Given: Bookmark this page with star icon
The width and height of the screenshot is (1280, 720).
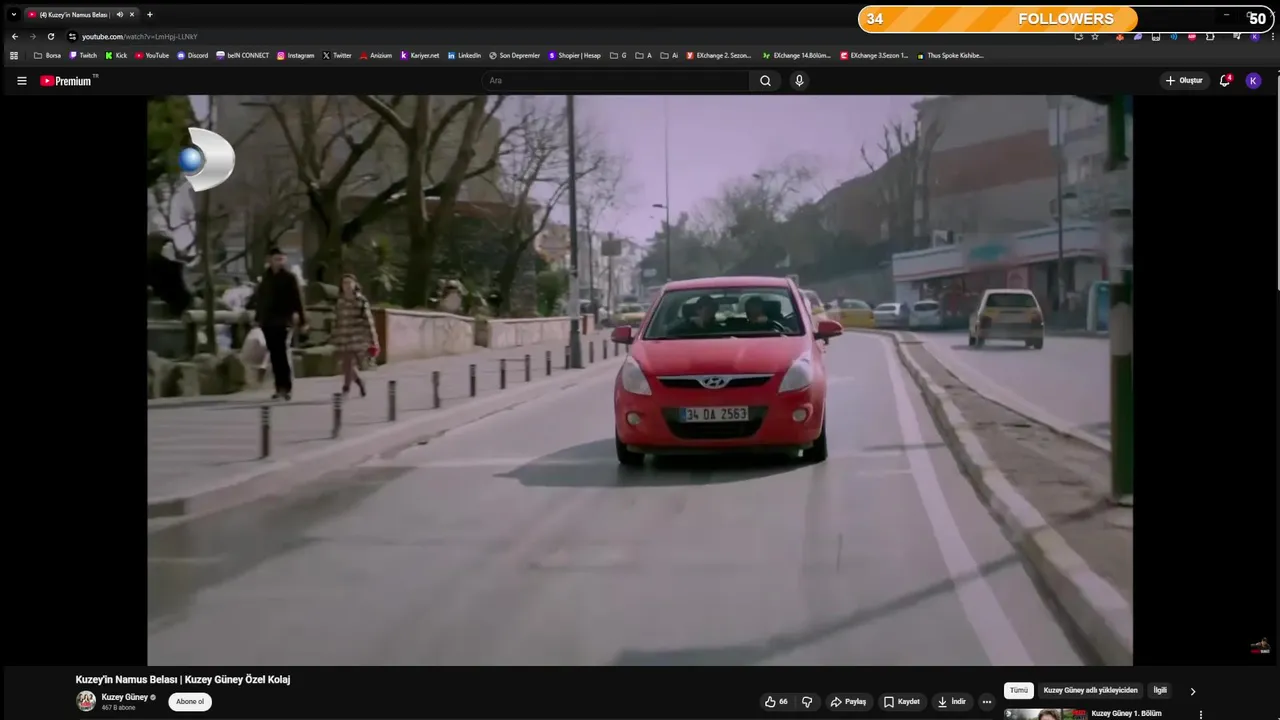Looking at the screenshot, I should (1095, 36).
